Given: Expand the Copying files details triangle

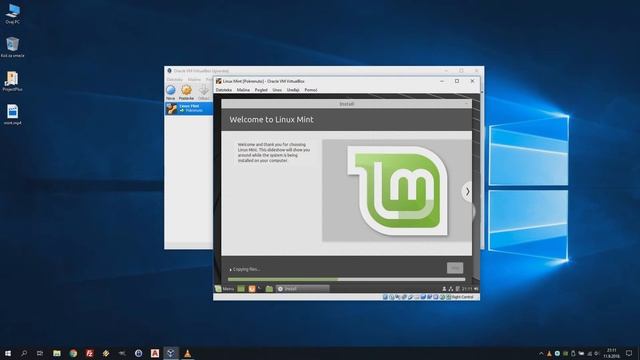Looking at the screenshot, I should pos(230,269).
